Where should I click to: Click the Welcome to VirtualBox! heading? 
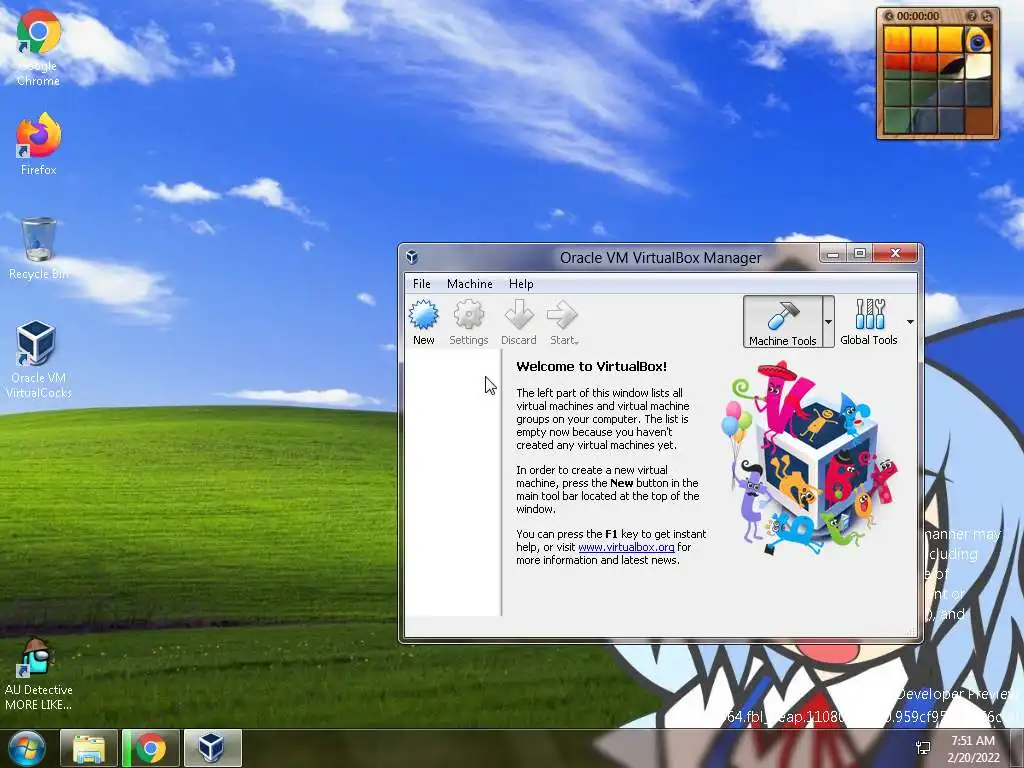click(x=591, y=366)
